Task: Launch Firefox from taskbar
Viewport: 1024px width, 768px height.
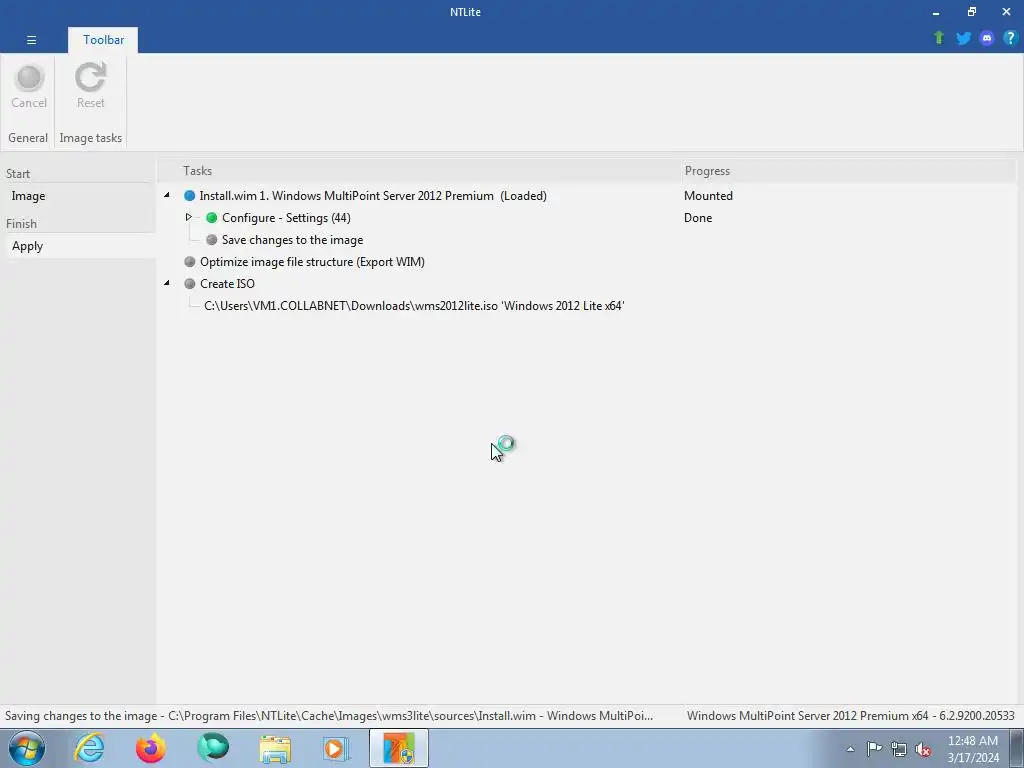Action: [151, 748]
